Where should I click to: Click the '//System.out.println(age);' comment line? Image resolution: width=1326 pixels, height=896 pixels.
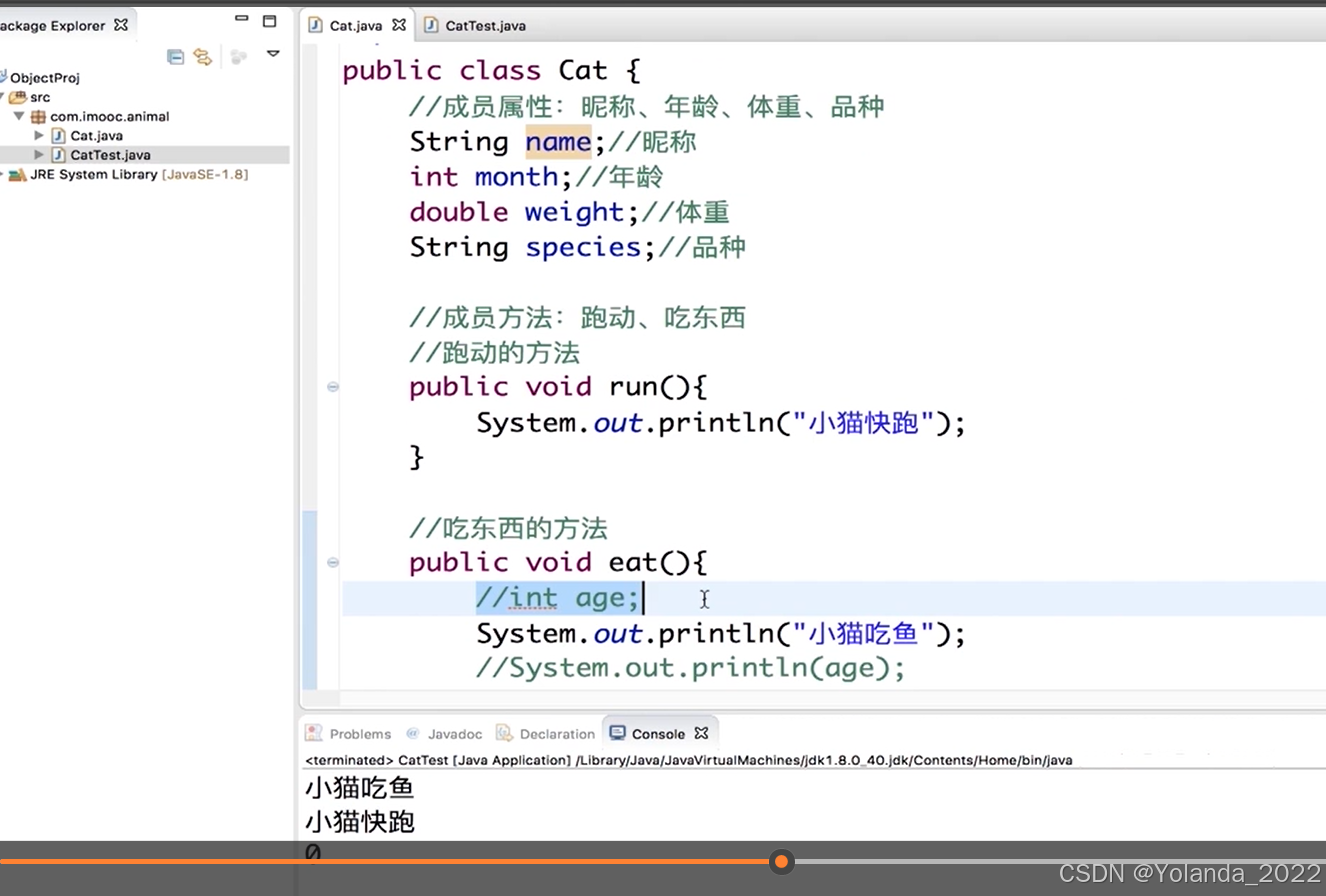click(x=691, y=668)
